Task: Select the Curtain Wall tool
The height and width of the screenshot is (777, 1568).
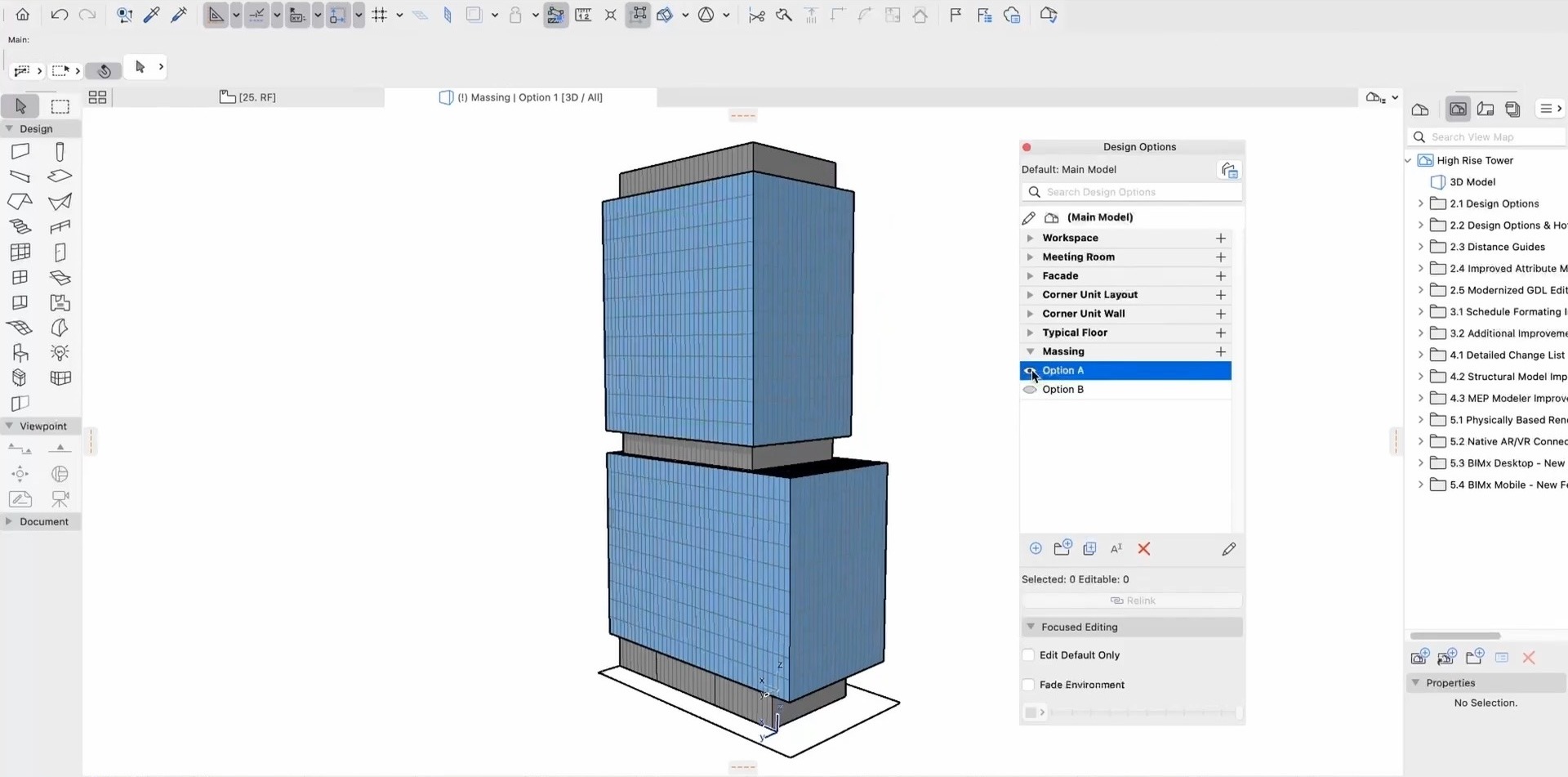Action: click(20, 252)
